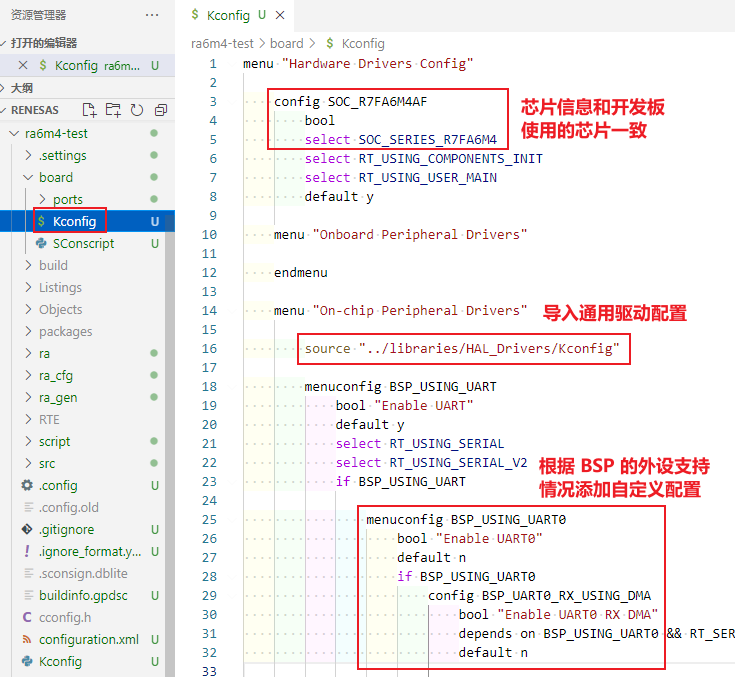Open the configuration.xml file
Screen dimensions: 735x677
pyautogui.click(x=89, y=639)
